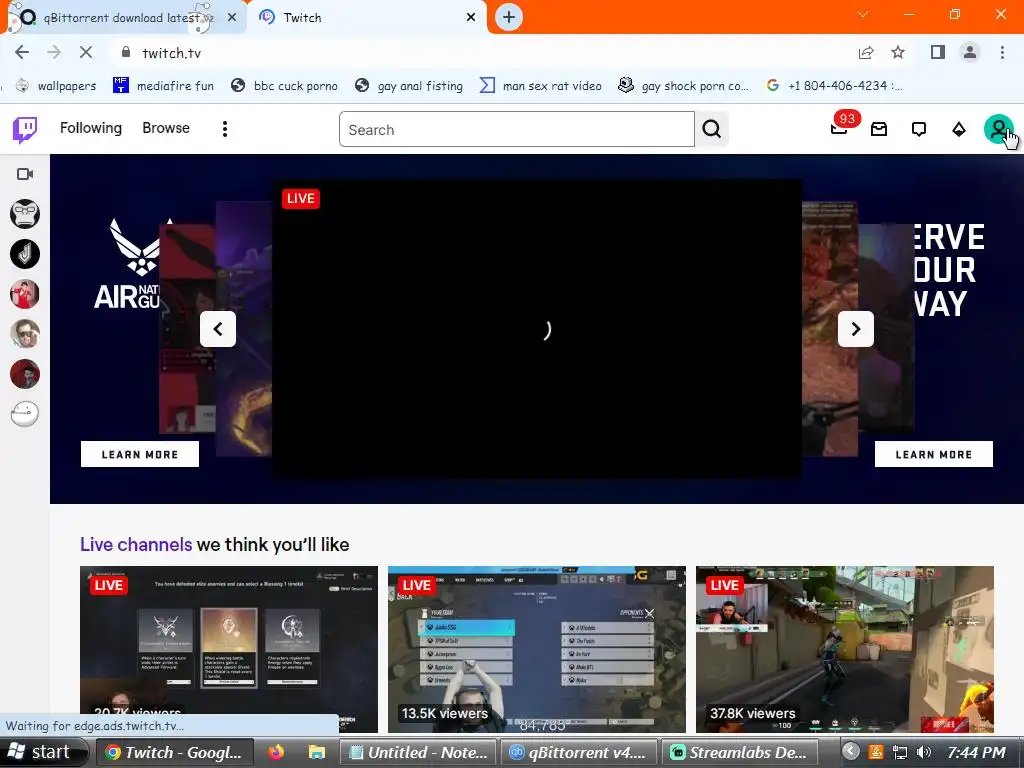This screenshot has height=768, width=1024.
Task: Close the Twitch tab
Action: (471, 18)
